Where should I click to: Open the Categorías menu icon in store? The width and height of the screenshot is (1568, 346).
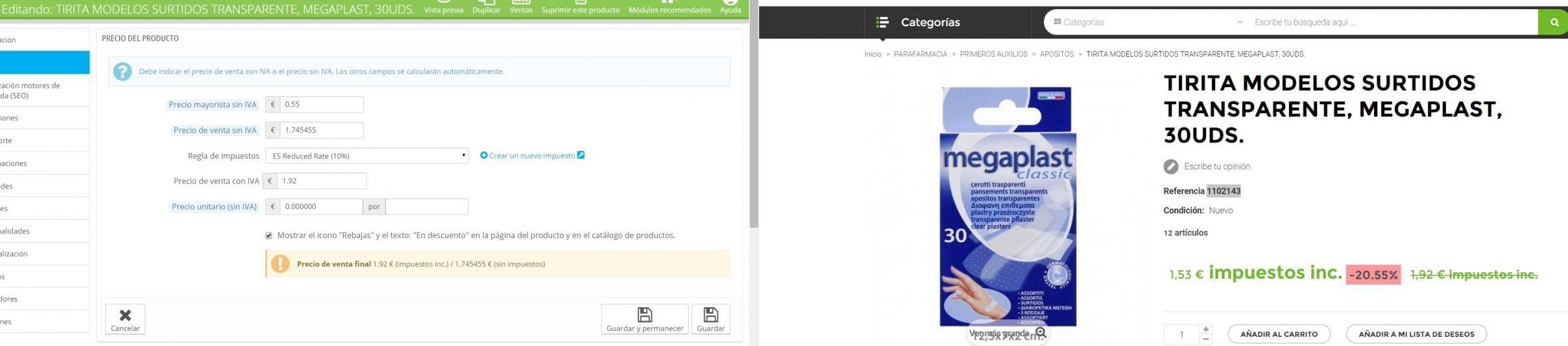tap(882, 22)
